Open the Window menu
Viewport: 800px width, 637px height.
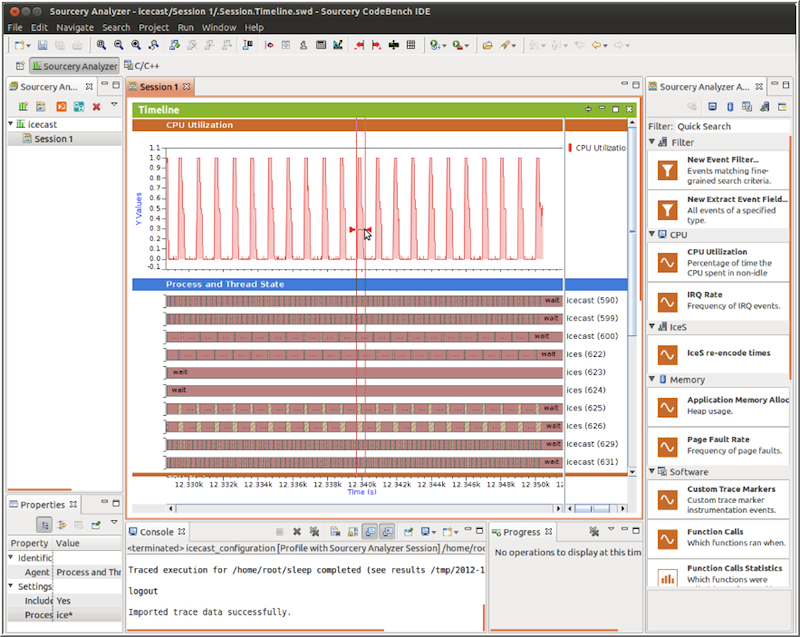coord(219,28)
